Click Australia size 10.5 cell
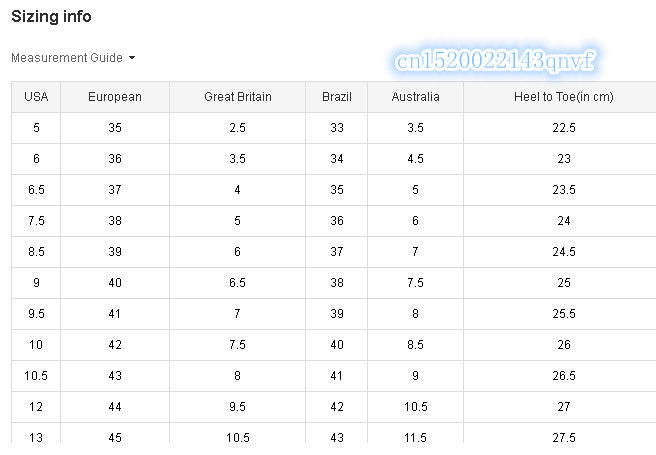 pyautogui.click(x=416, y=407)
